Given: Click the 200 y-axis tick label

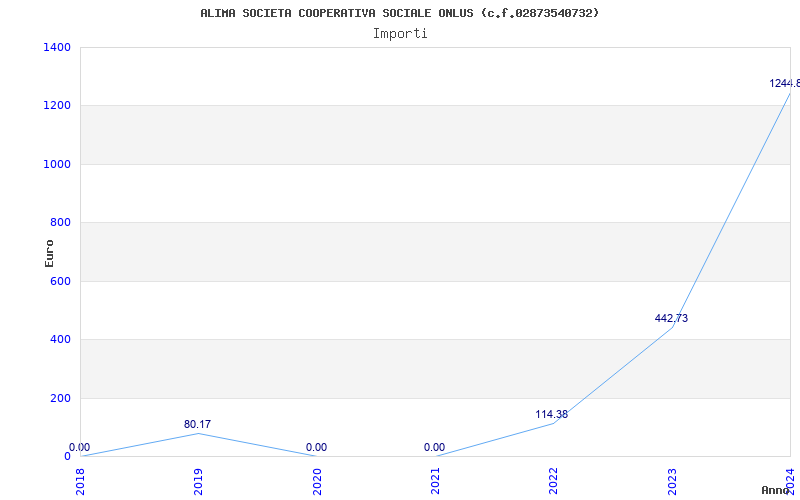Looking at the screenshot, I should click(60, 398).
